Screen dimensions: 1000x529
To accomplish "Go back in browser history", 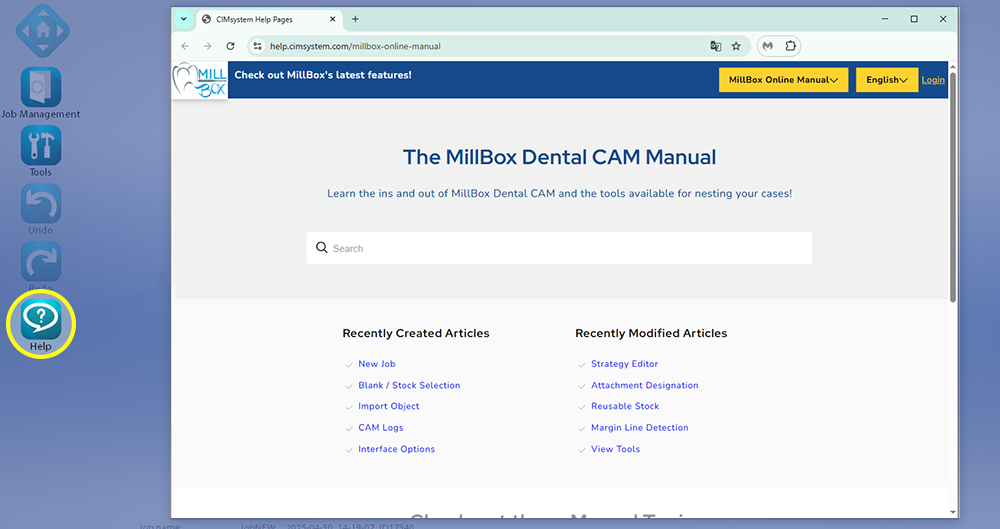I will pos(185,46).
